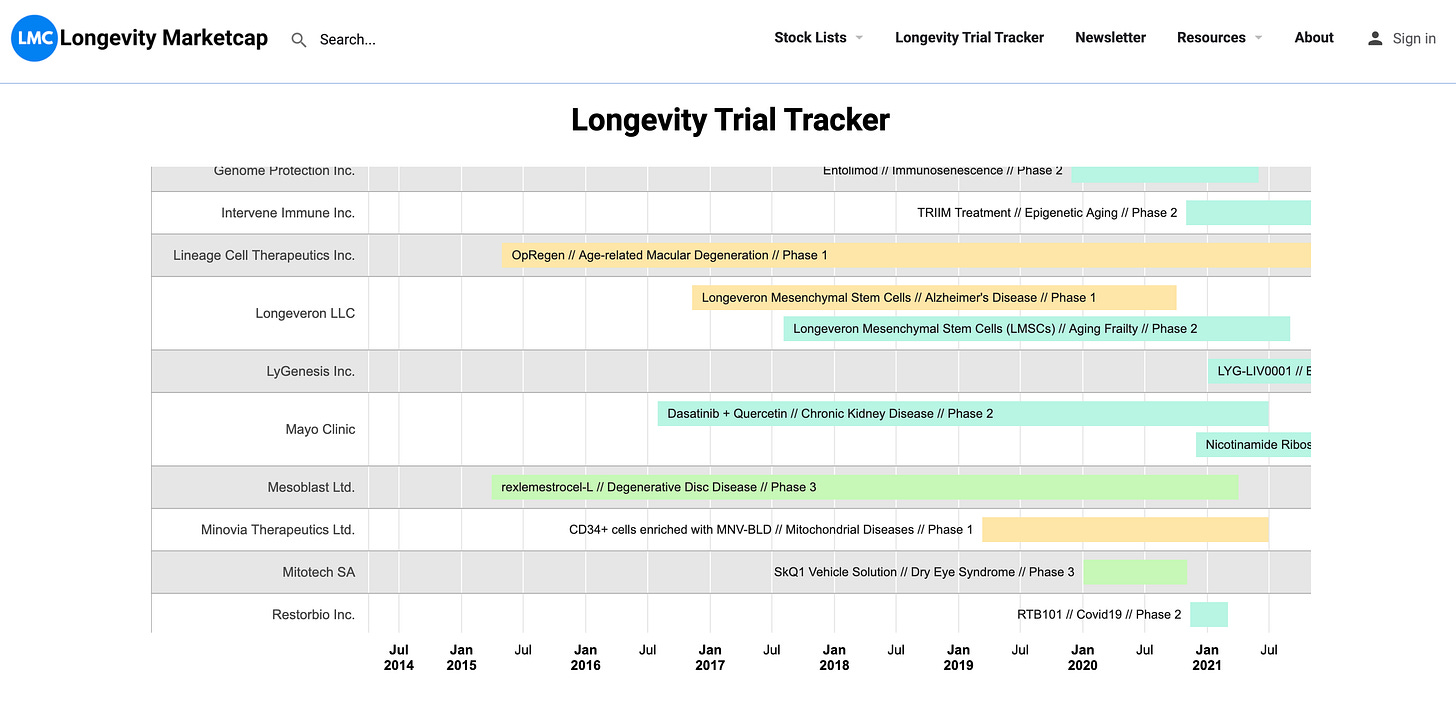1456x702 pixels.
Task: Click the blue LMC logo icon
Action: (35, 38)
